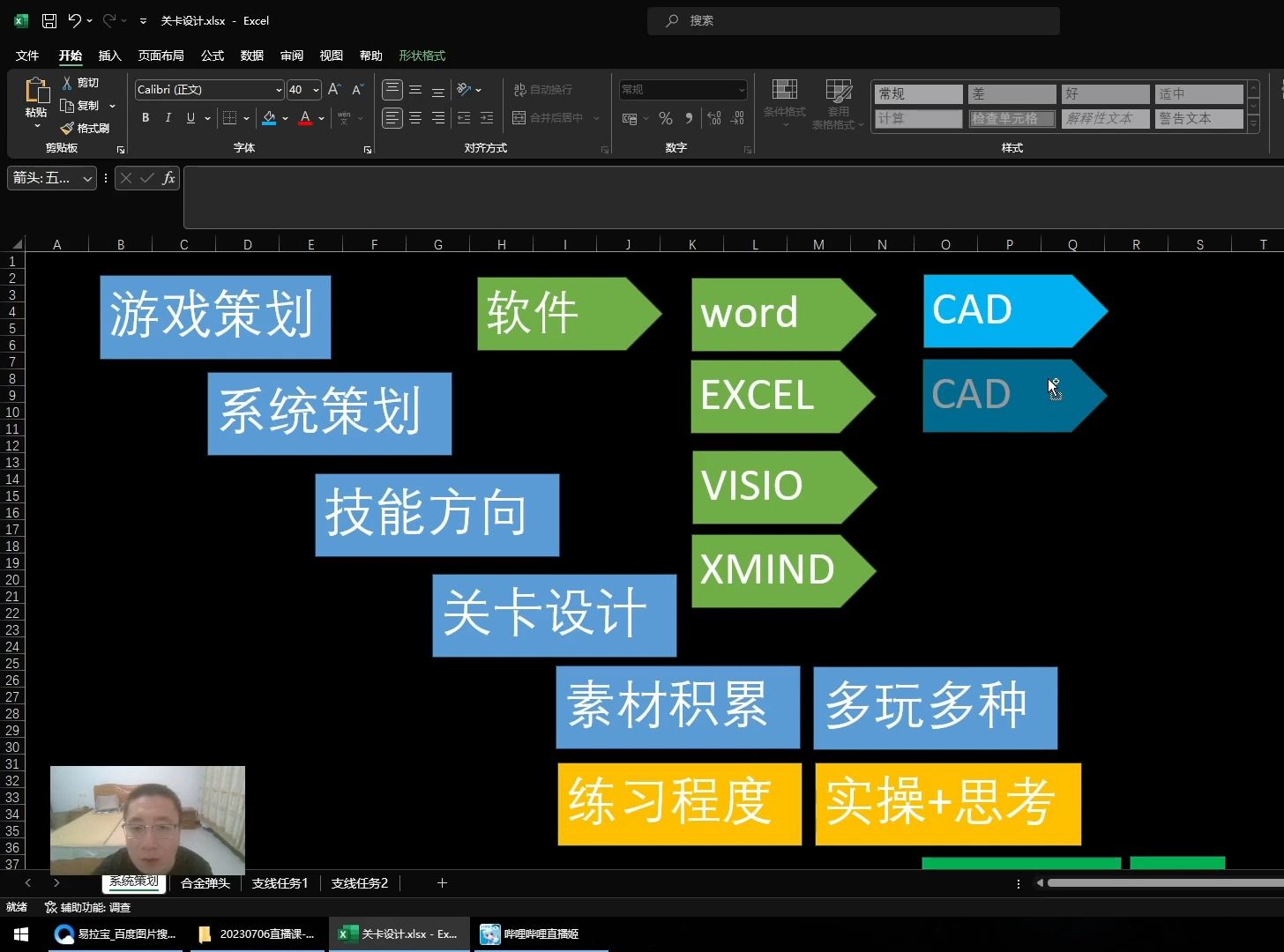Toggle Bold formatting
This screenshot has height=952, width=1284.
pyautogui.click(x=146, y=118)
